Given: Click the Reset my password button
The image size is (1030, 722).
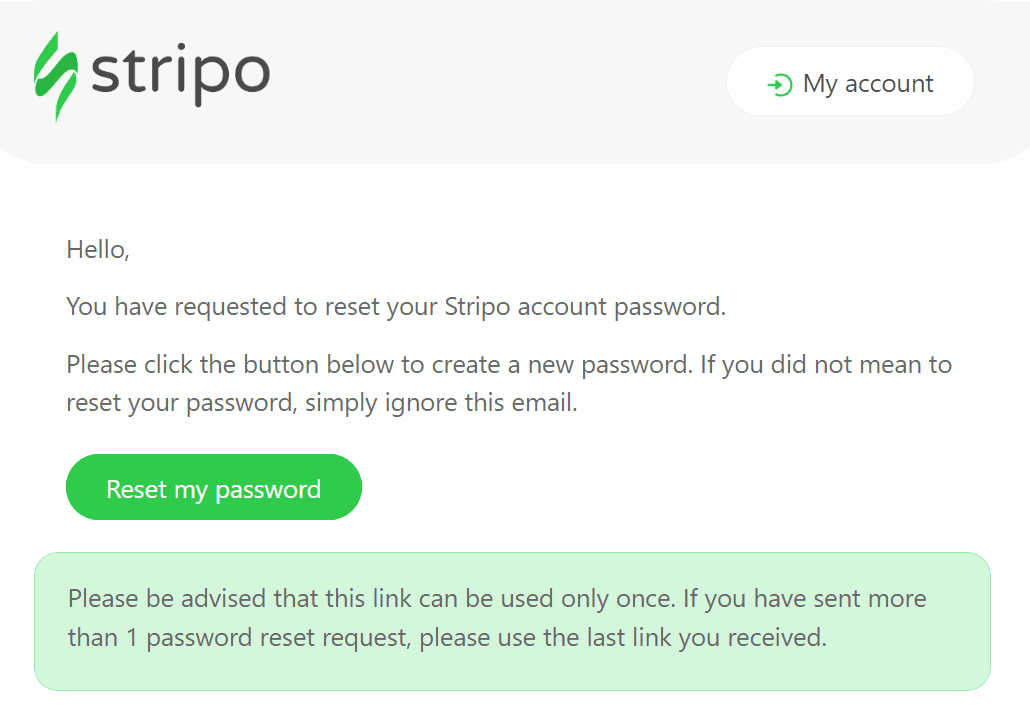Looking at the screenshot, I should coord(213,487).
